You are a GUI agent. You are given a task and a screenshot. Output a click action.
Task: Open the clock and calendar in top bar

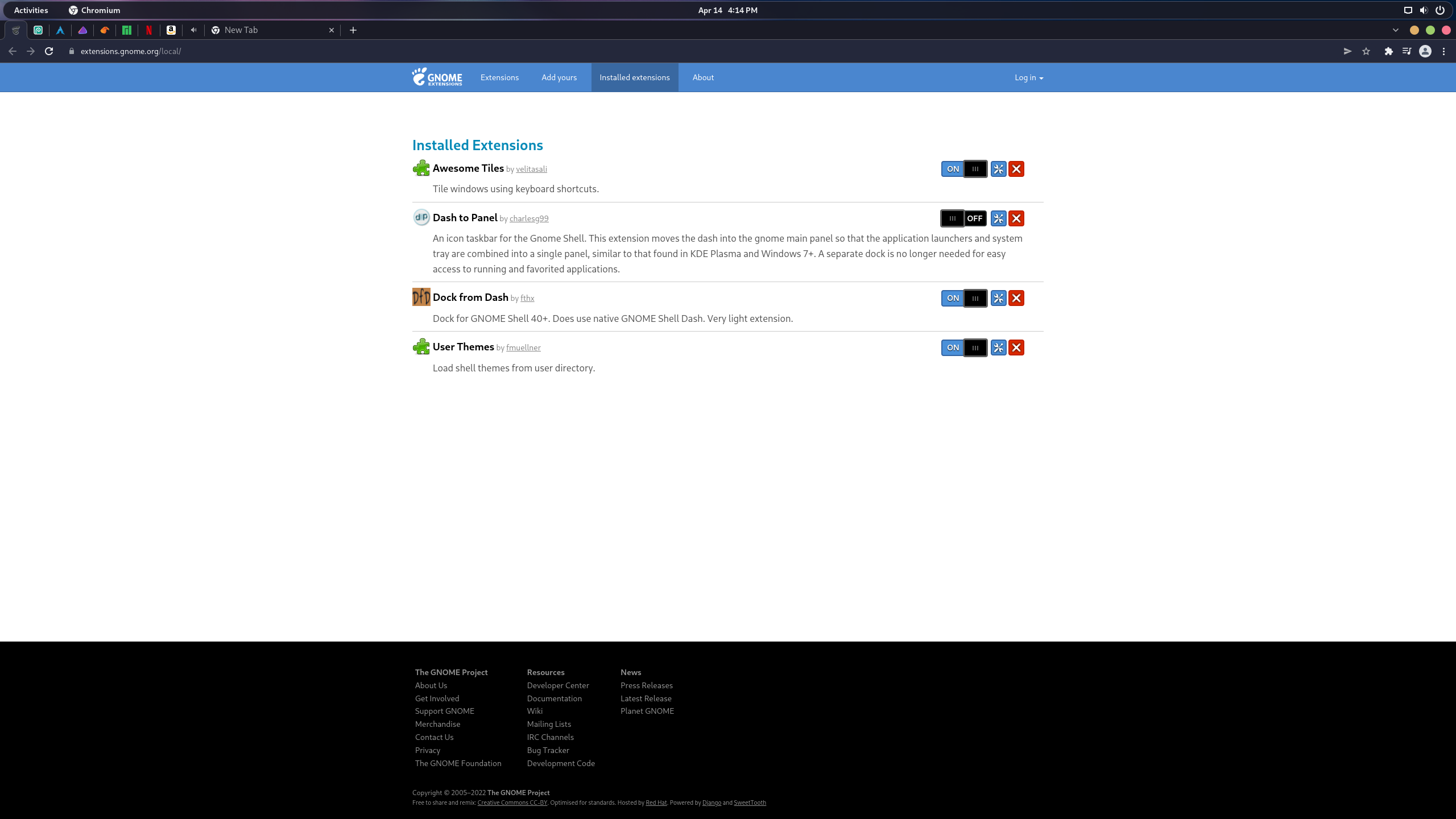[728, 10]
